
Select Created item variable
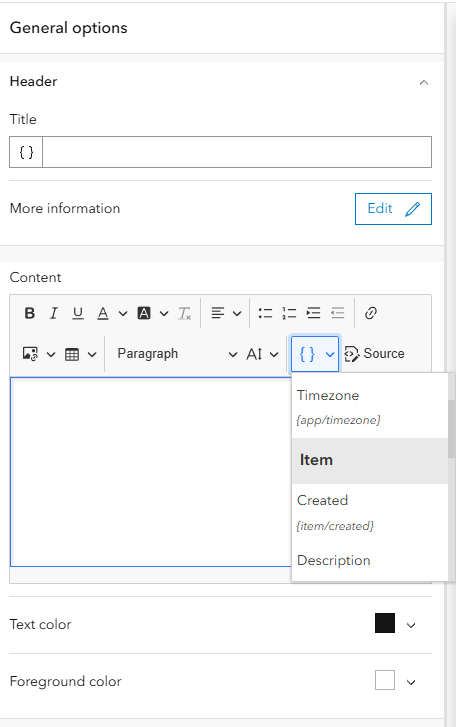[x=370, y=512]
